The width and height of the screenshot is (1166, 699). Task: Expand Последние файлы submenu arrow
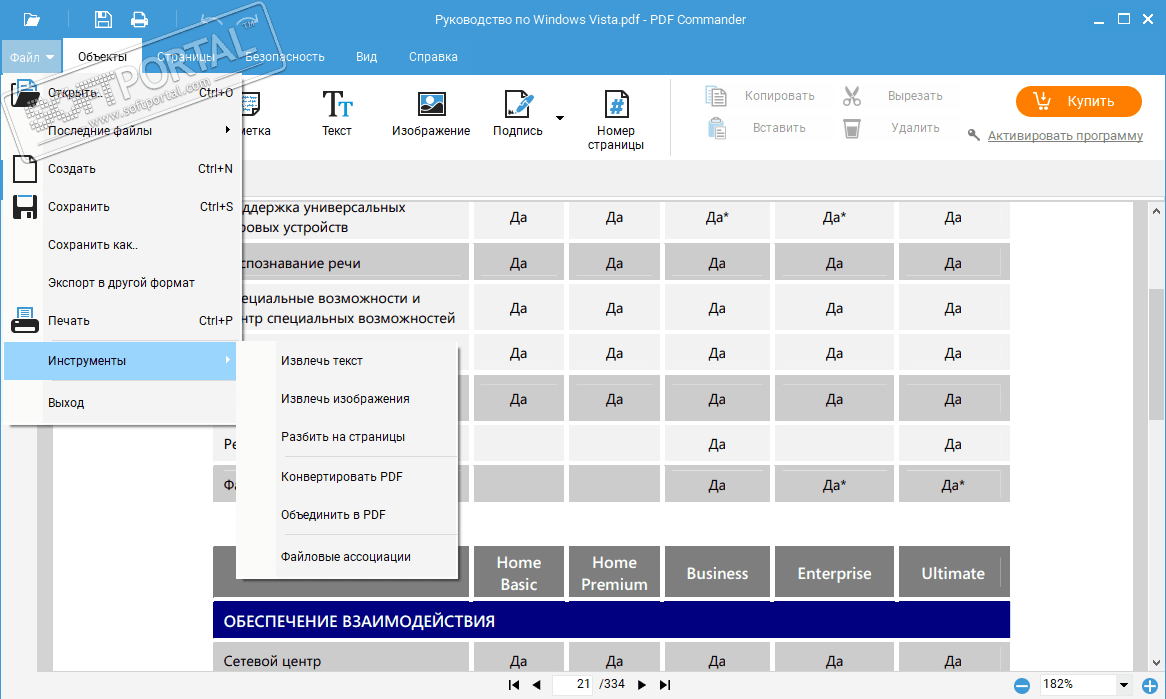[x=228, y=130]
